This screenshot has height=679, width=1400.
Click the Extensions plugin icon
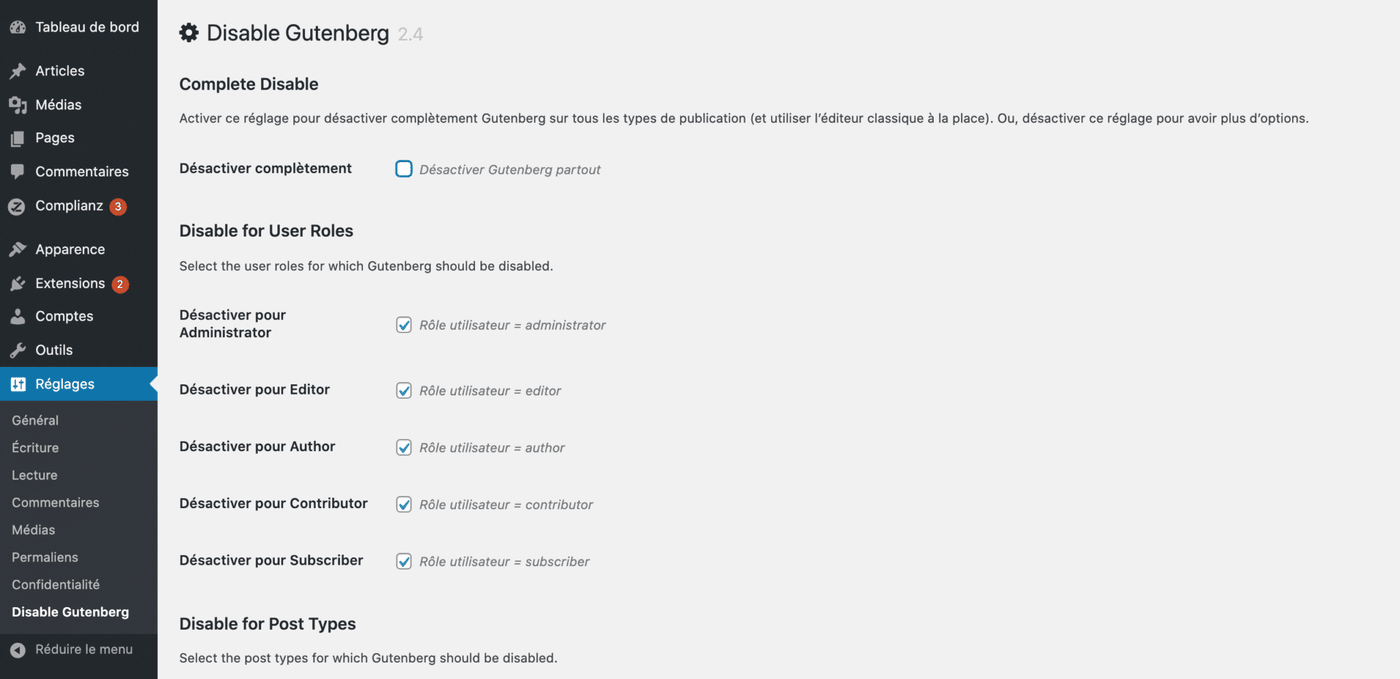coord(17,284)
